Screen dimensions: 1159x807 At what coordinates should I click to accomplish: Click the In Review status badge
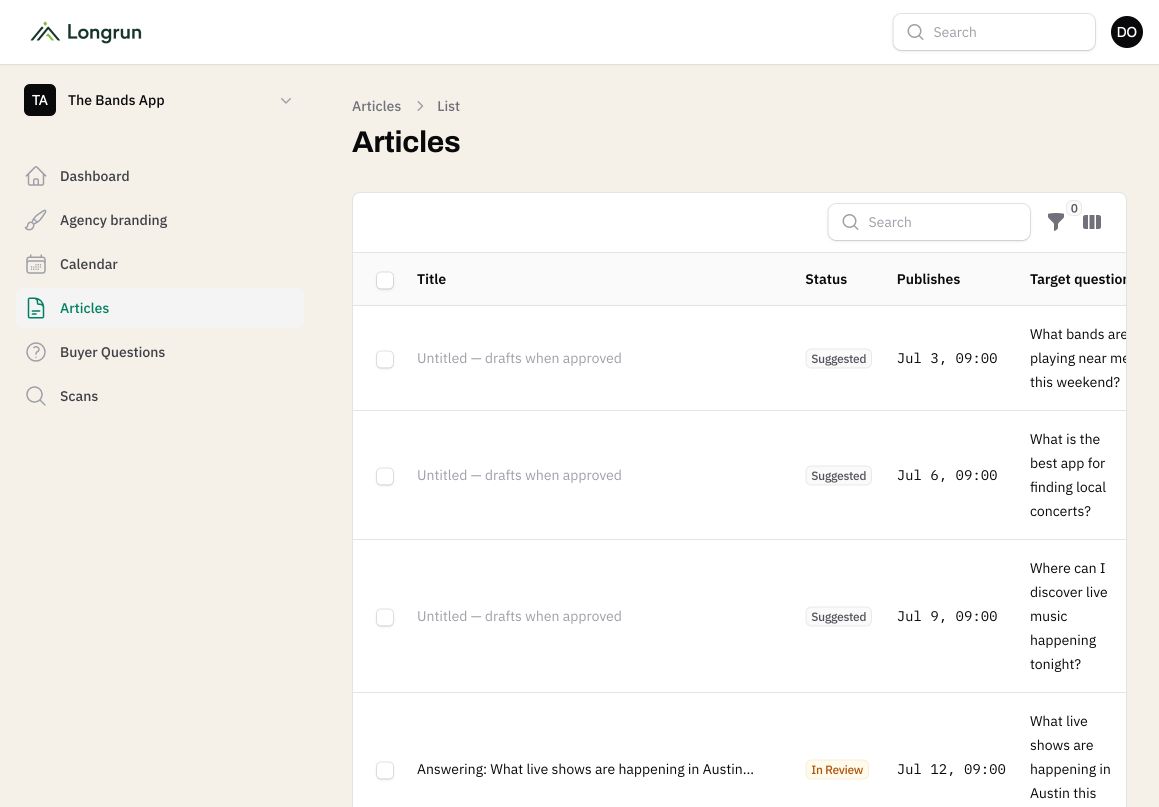(x=837, y=769)
